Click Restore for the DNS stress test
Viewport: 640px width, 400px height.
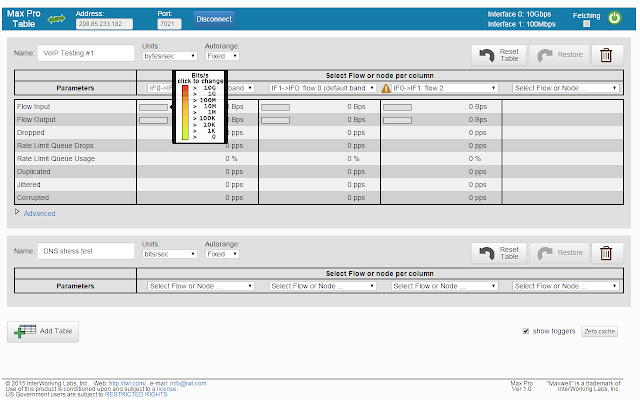click(x=560, y=253)
